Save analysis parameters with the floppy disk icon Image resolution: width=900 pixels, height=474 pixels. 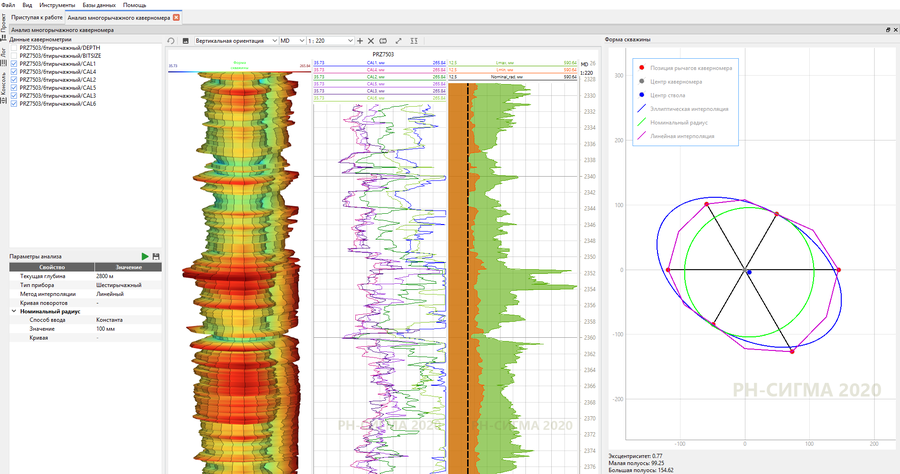point(156,257)
